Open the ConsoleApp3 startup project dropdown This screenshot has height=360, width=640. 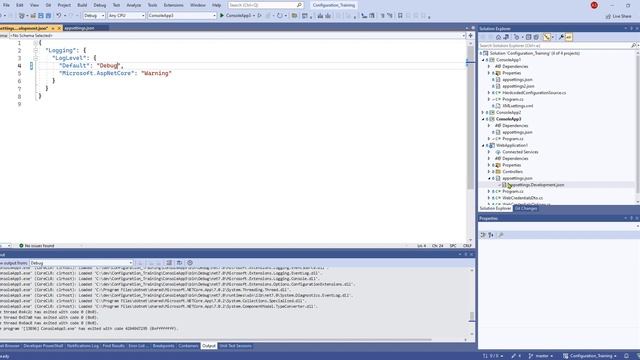[x=182, y=16]
